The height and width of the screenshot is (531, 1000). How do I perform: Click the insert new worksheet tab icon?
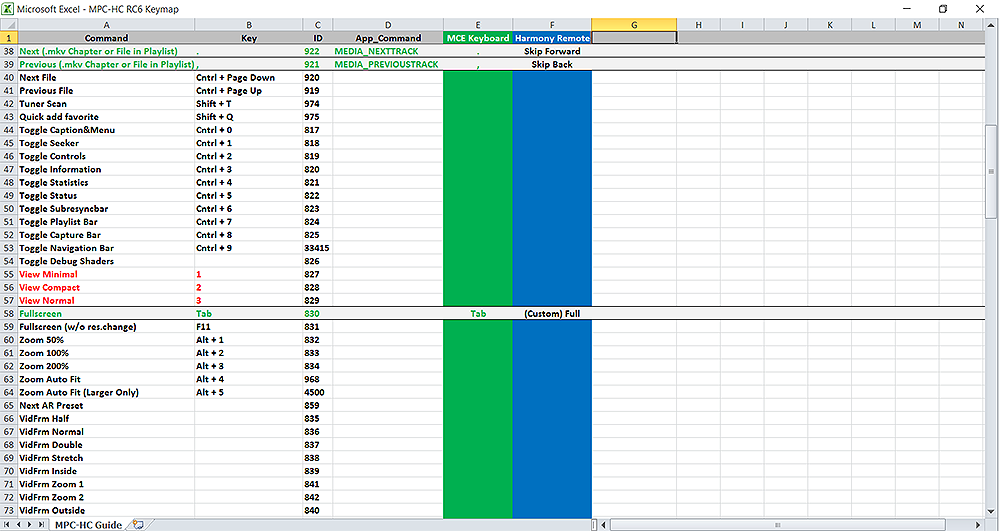138,525
